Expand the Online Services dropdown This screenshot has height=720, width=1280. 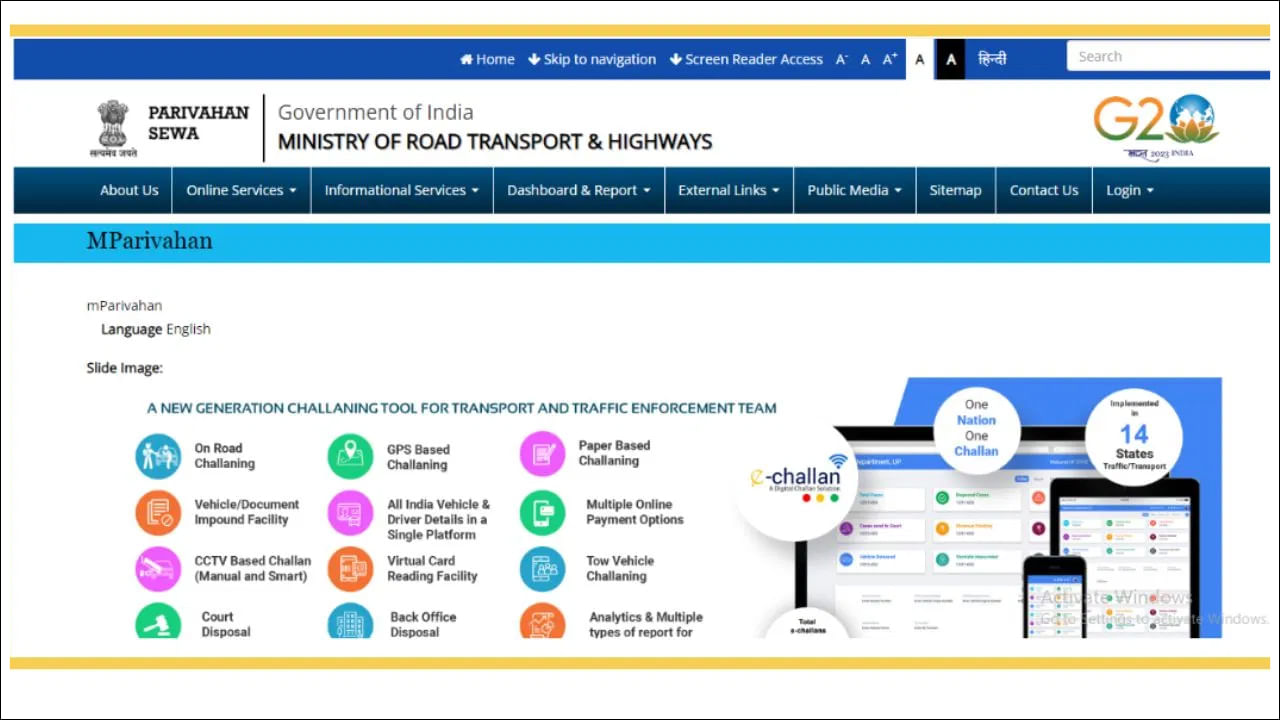point(241,190)
